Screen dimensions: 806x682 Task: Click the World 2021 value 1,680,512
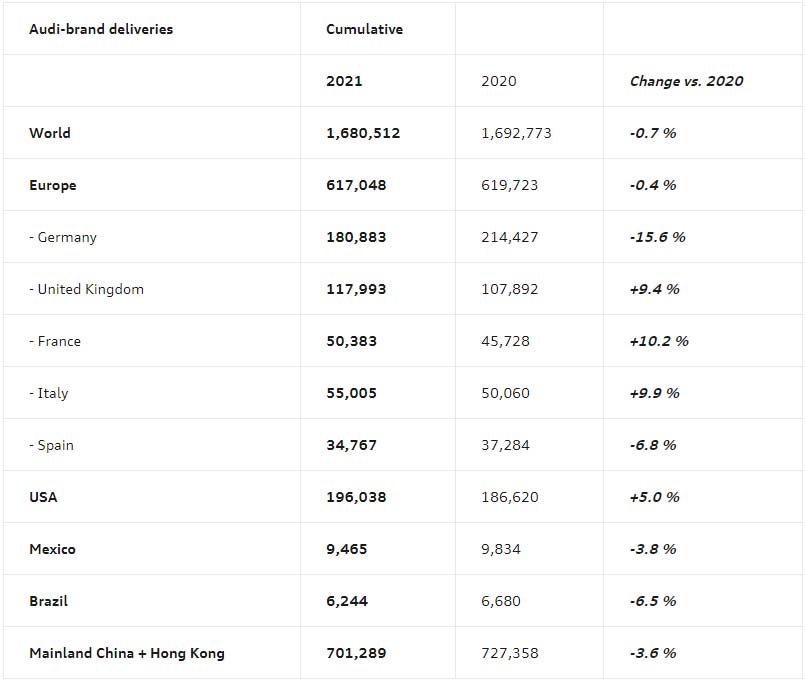363,133
